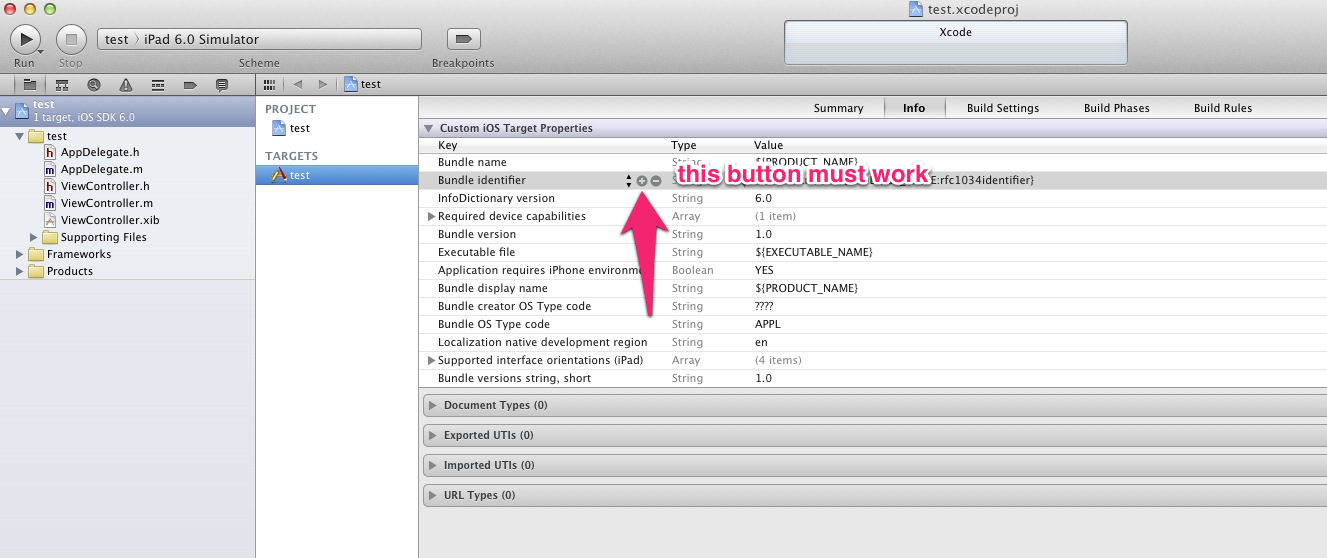The height and width of the screenshot is (558, 1327).
Task: Go forward with the jump bar right arrow
Action: [322, 84]
